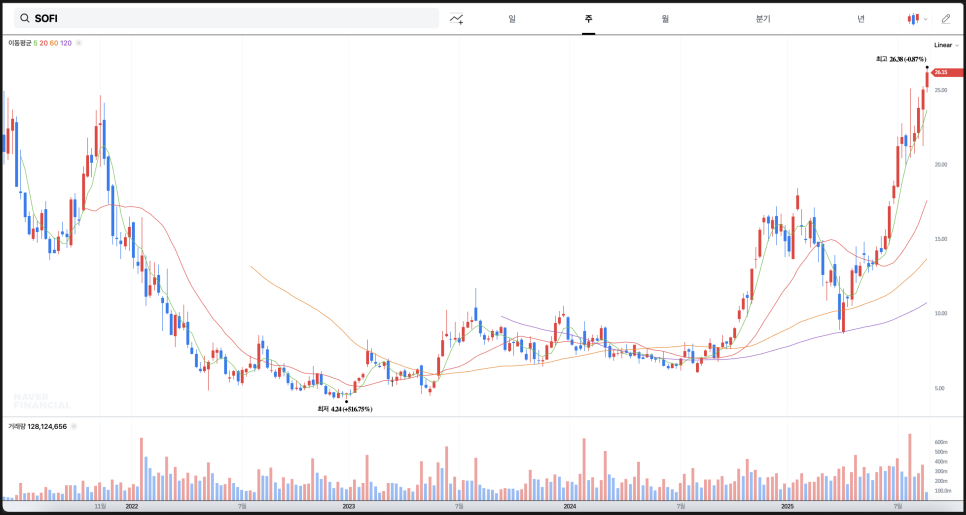Remove the 거래량 volume indicator

click(73, 426)
